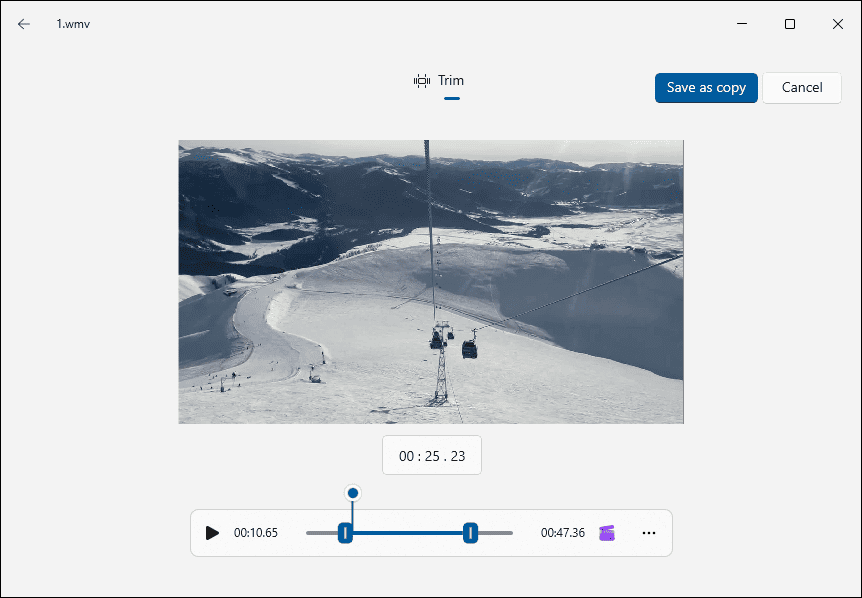Click the round playhead marker above timeline

353,492
